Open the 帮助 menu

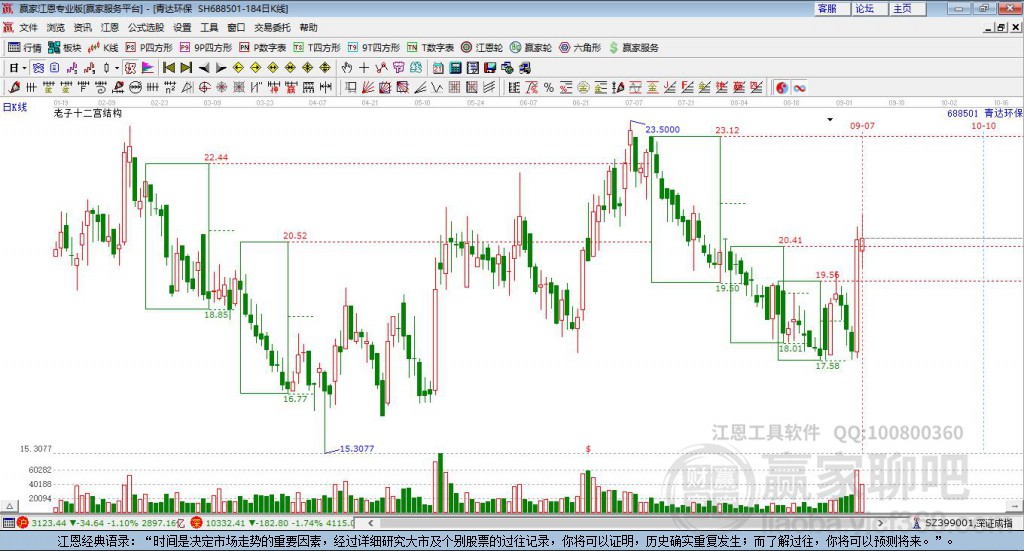308,27
